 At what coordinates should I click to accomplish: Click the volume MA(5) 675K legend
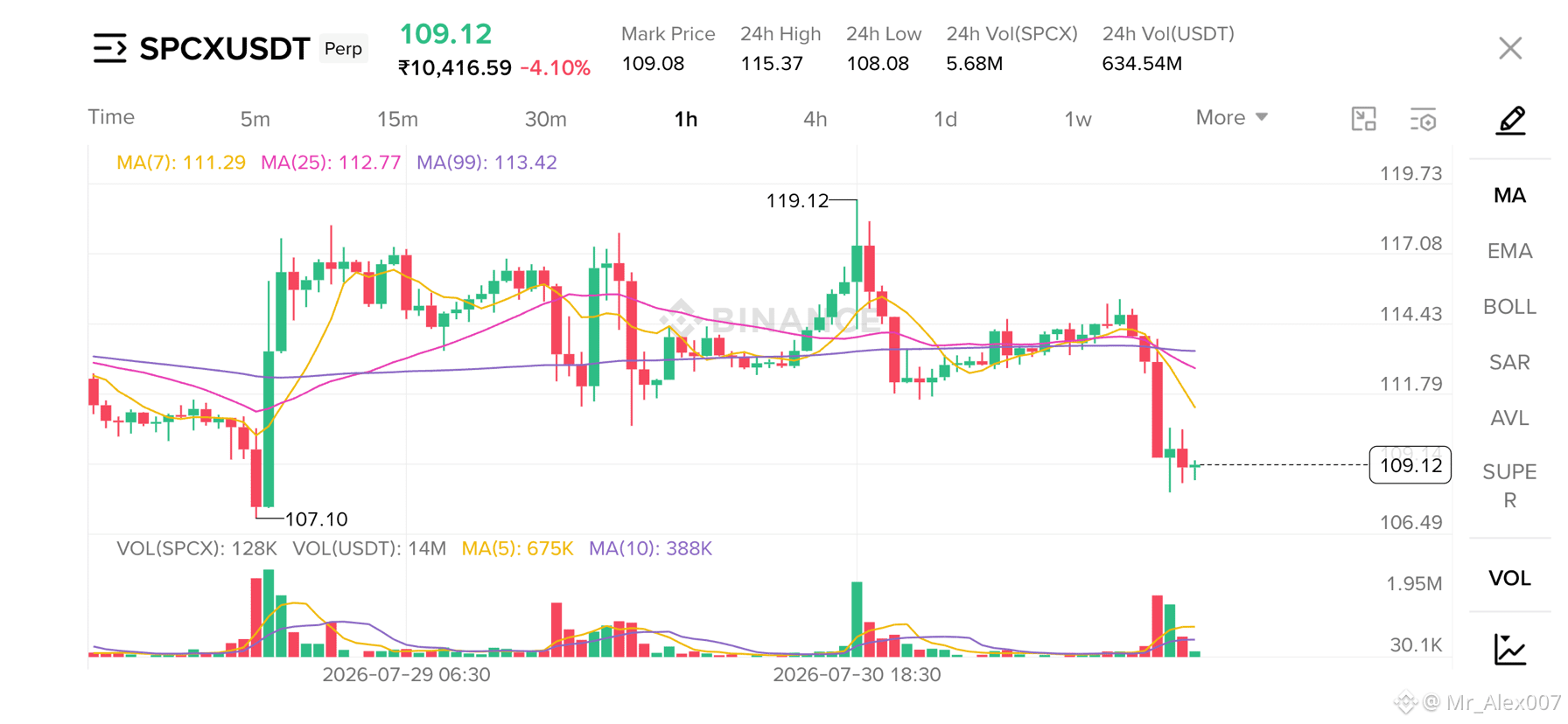tap(517, 549)
